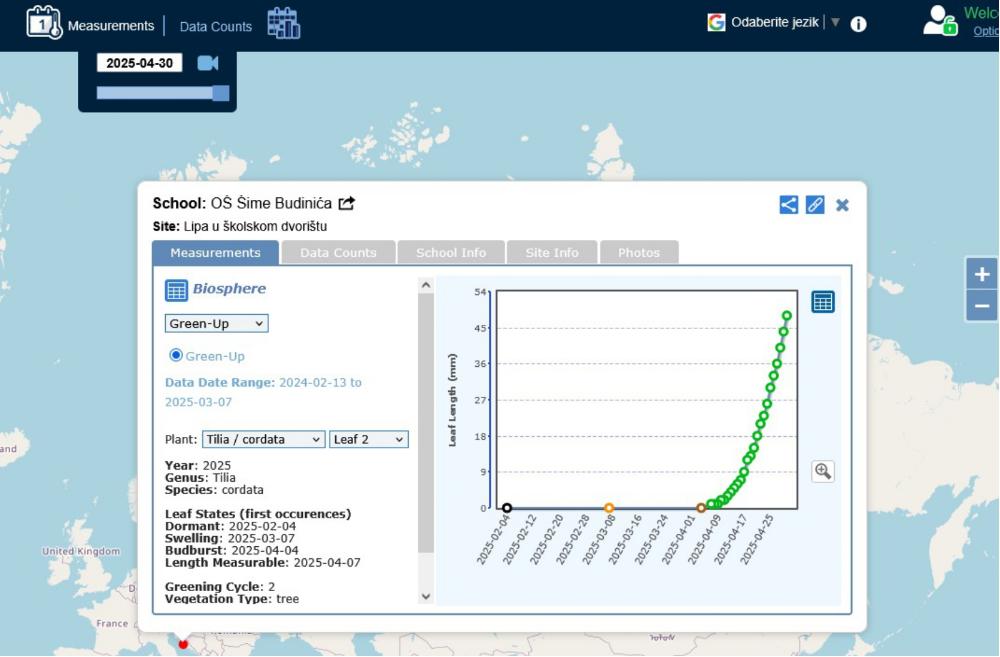Switch to the School Info tab
The height and width of the screenshot is (657, 1000).
coord(451,253)
